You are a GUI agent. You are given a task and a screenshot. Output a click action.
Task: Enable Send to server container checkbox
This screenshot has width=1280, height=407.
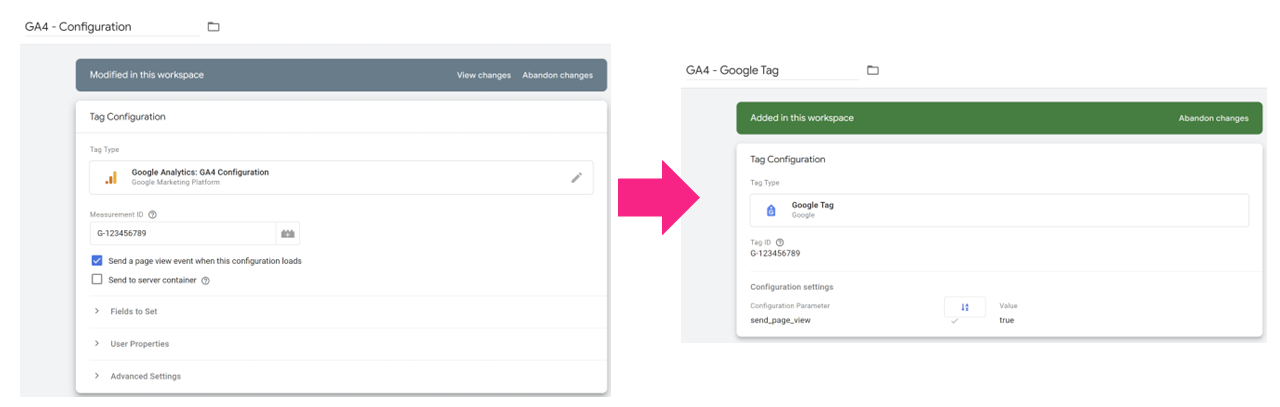[x=97, y=280]
